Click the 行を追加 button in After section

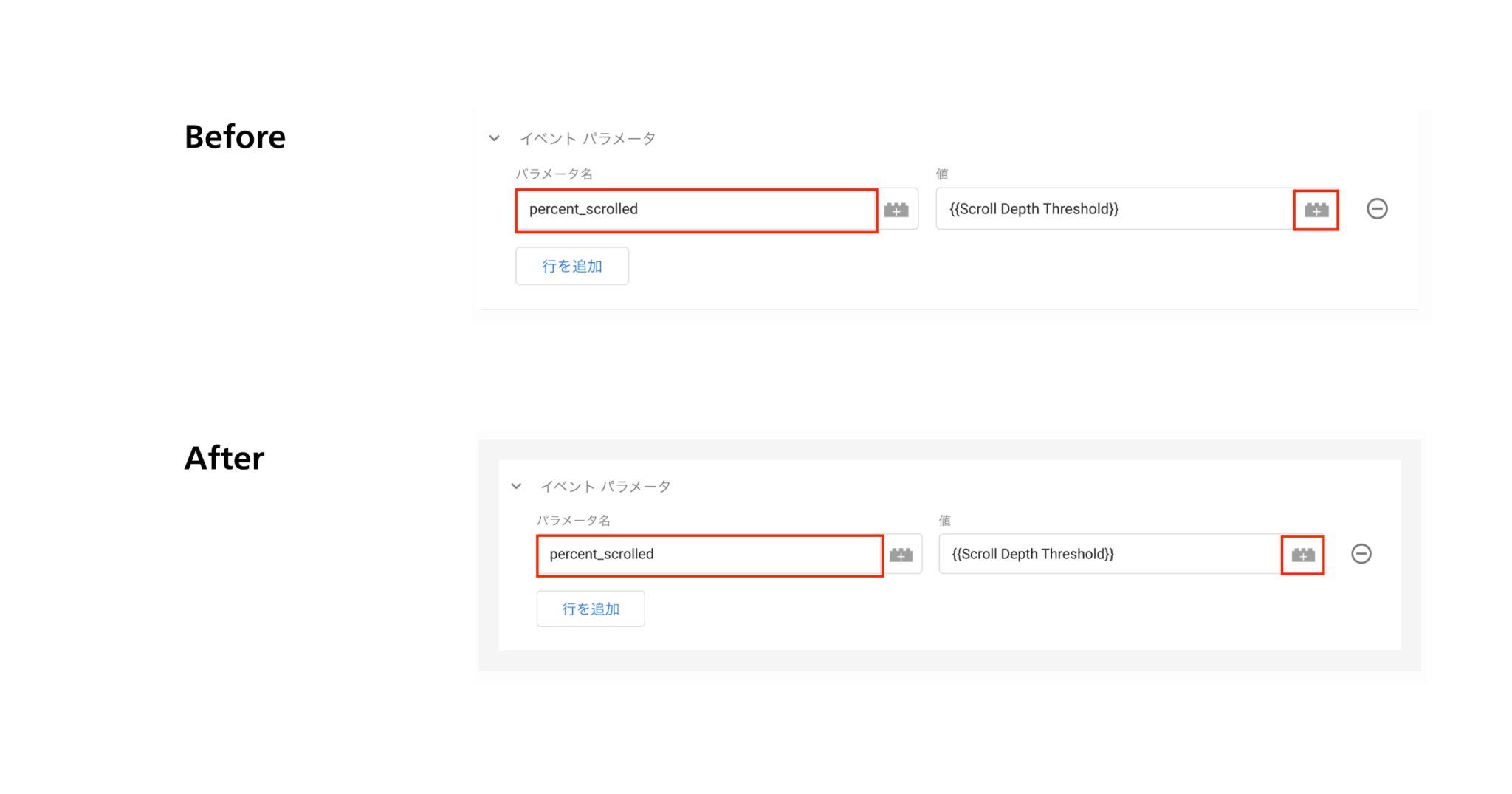click(x=591, y=609)
